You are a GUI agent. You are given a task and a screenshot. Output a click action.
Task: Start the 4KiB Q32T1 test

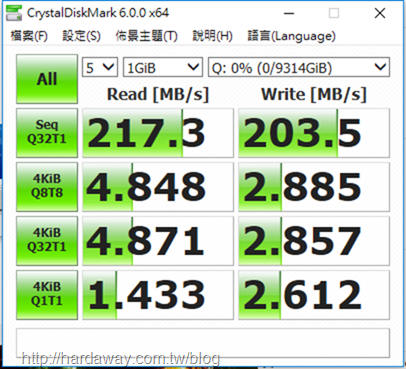[47, 241]
